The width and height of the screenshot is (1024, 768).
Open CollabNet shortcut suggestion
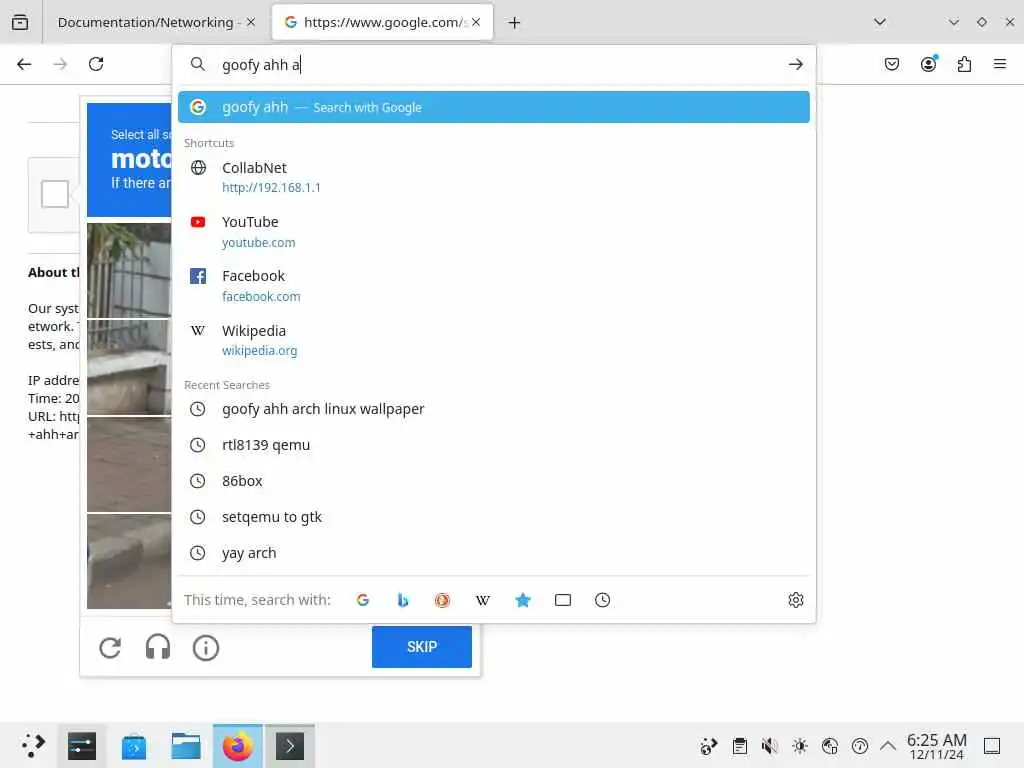(x=494, y=177)
